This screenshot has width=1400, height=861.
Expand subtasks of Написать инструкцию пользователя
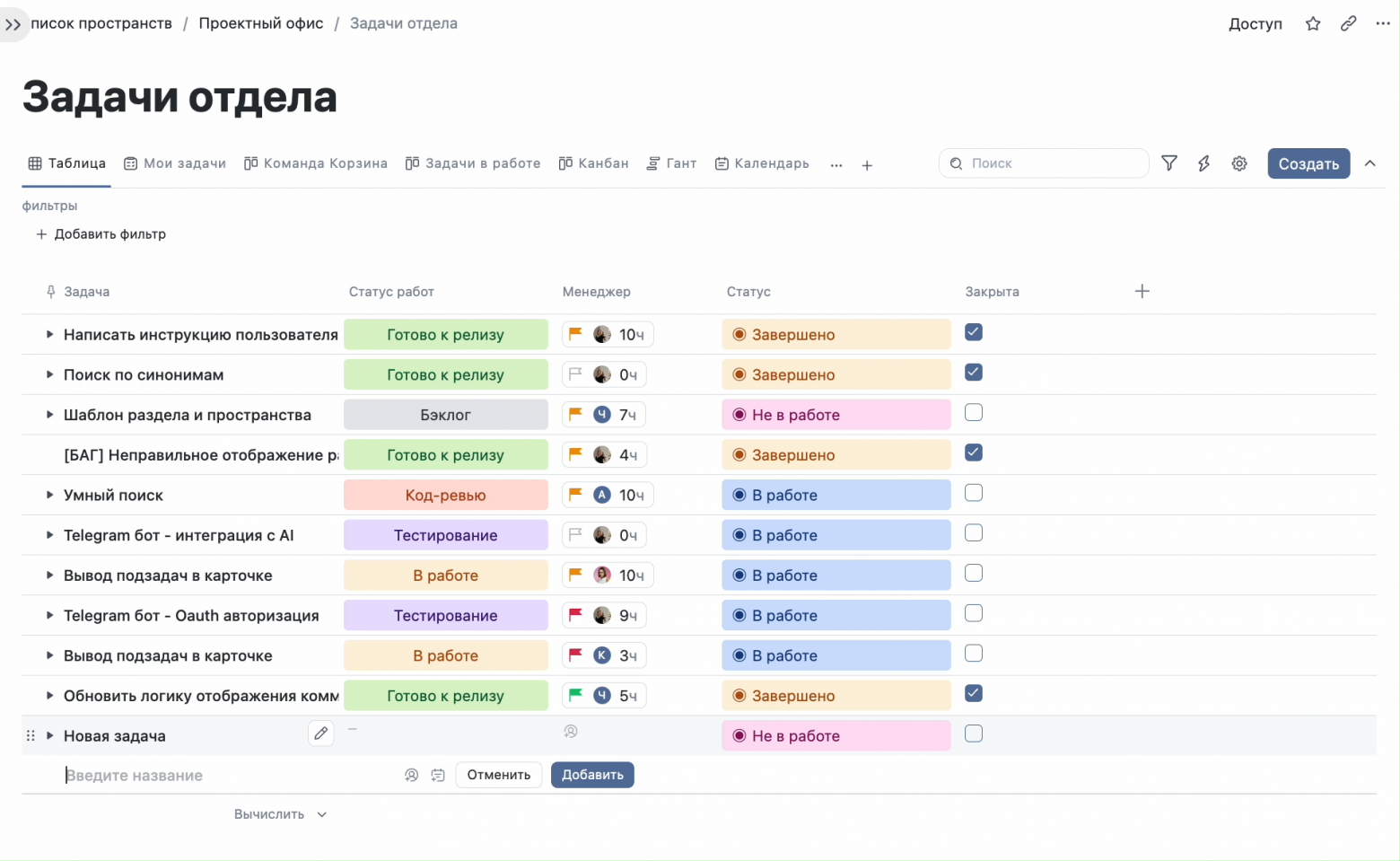point(49,334)
